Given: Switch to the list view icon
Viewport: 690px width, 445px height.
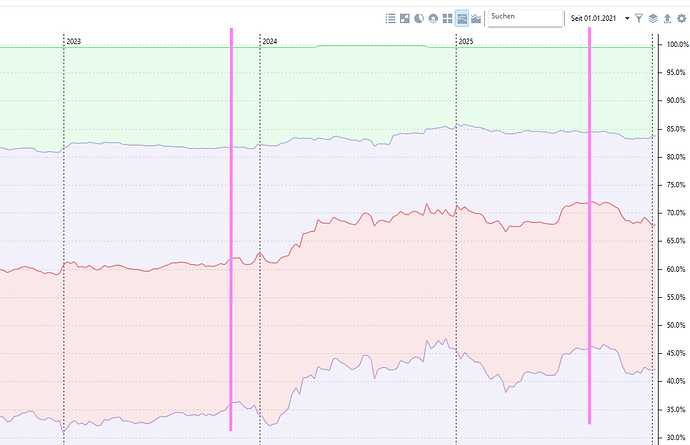Looking at the screenshot, I should coord(391,18).
